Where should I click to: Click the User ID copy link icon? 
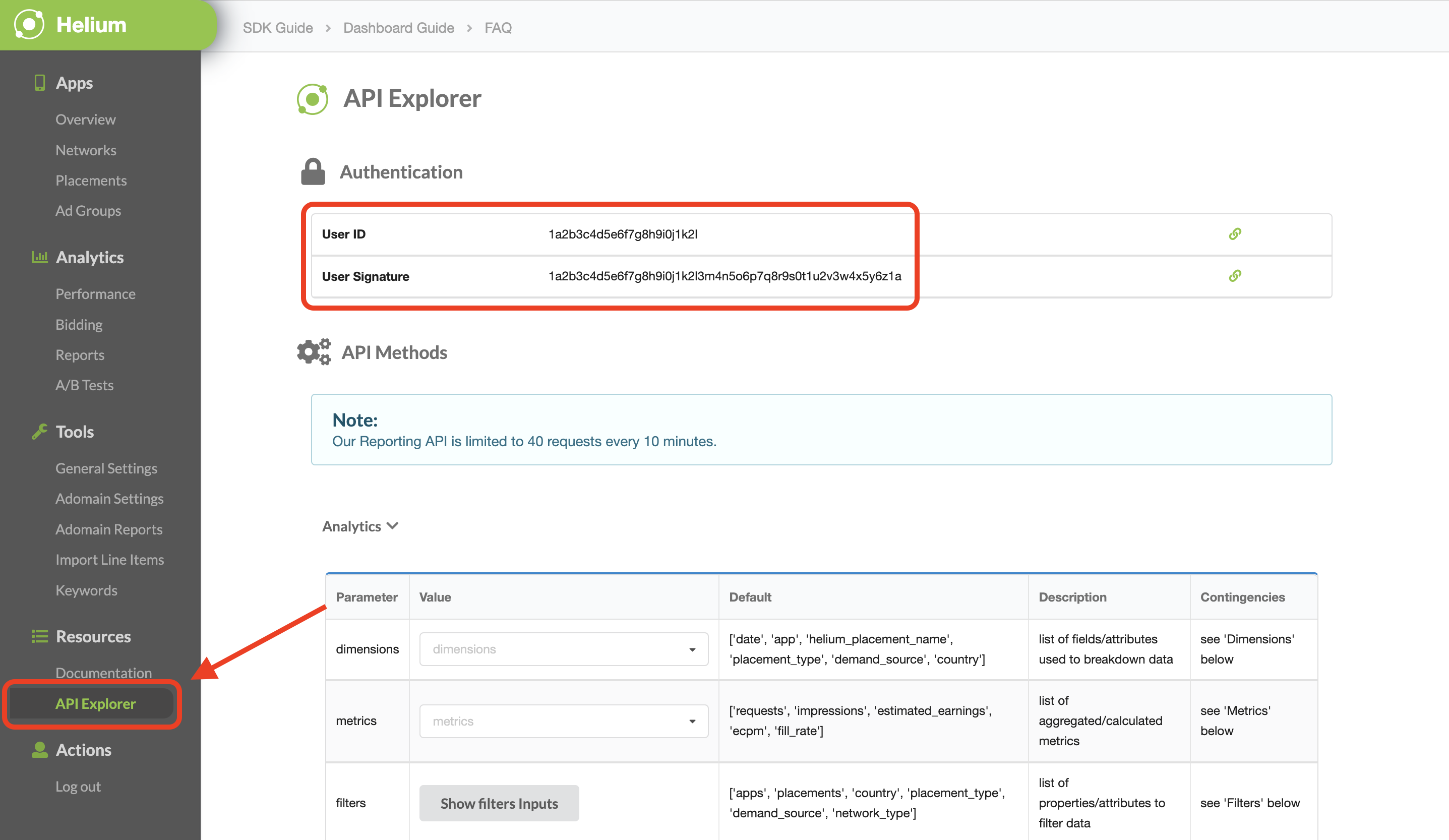[1235, 233]
